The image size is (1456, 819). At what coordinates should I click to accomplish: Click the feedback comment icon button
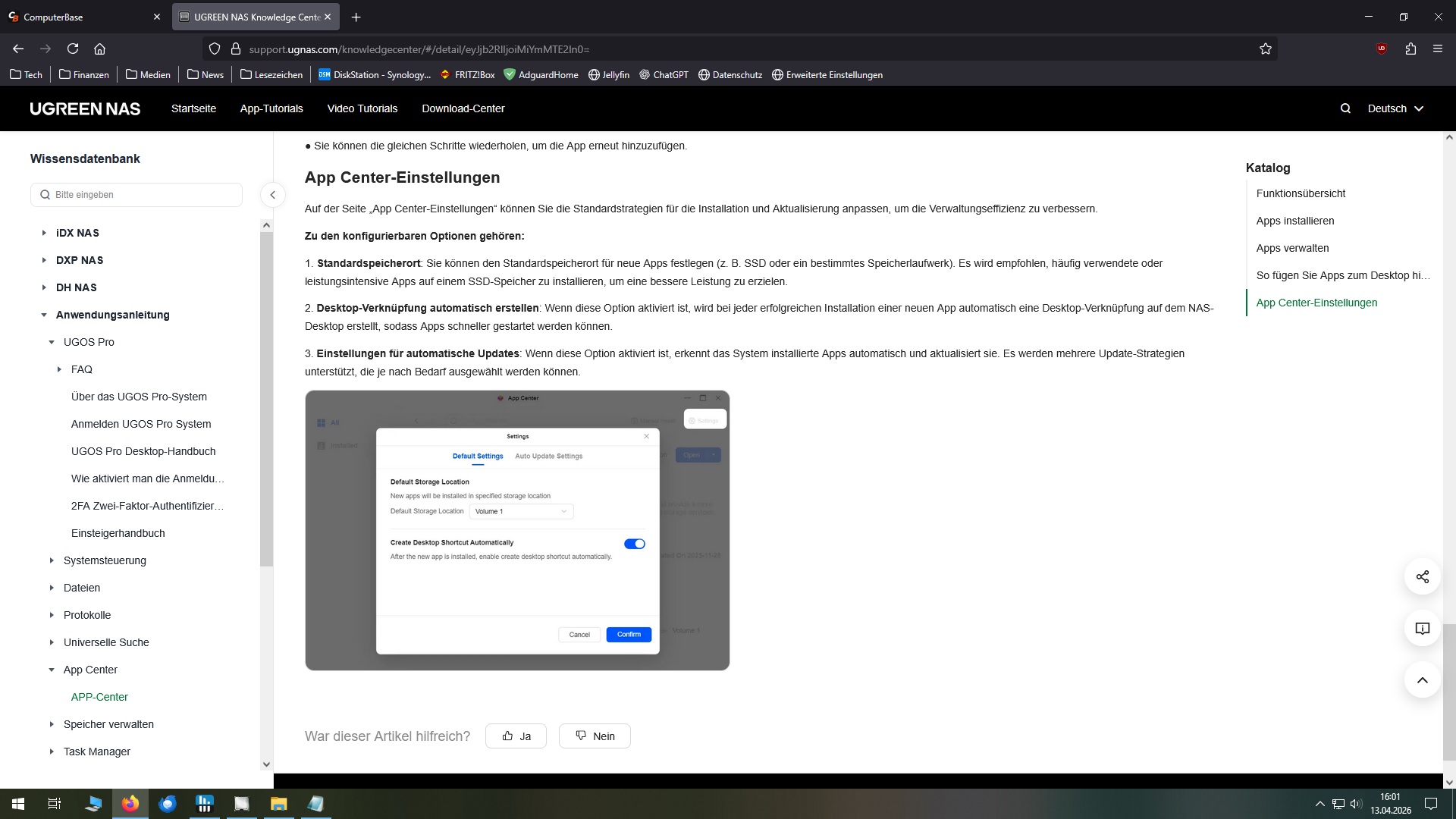click(1422, 629)
